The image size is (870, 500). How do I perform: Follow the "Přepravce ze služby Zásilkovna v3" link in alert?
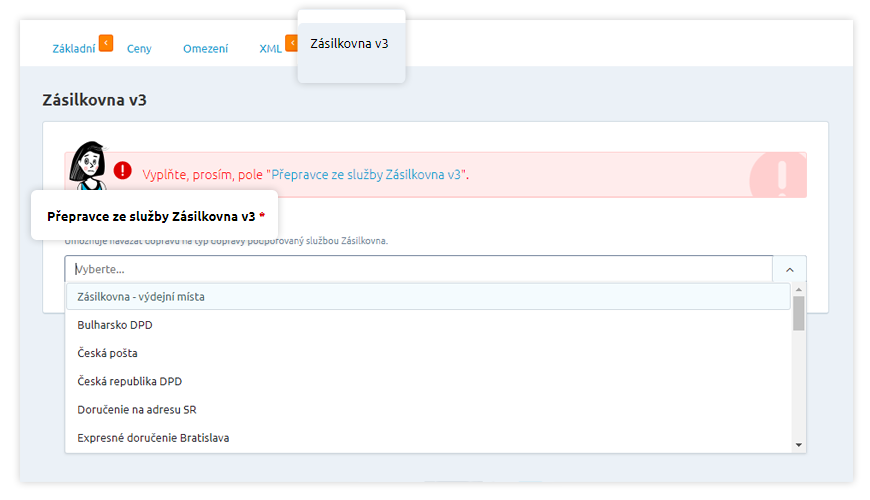367,175
